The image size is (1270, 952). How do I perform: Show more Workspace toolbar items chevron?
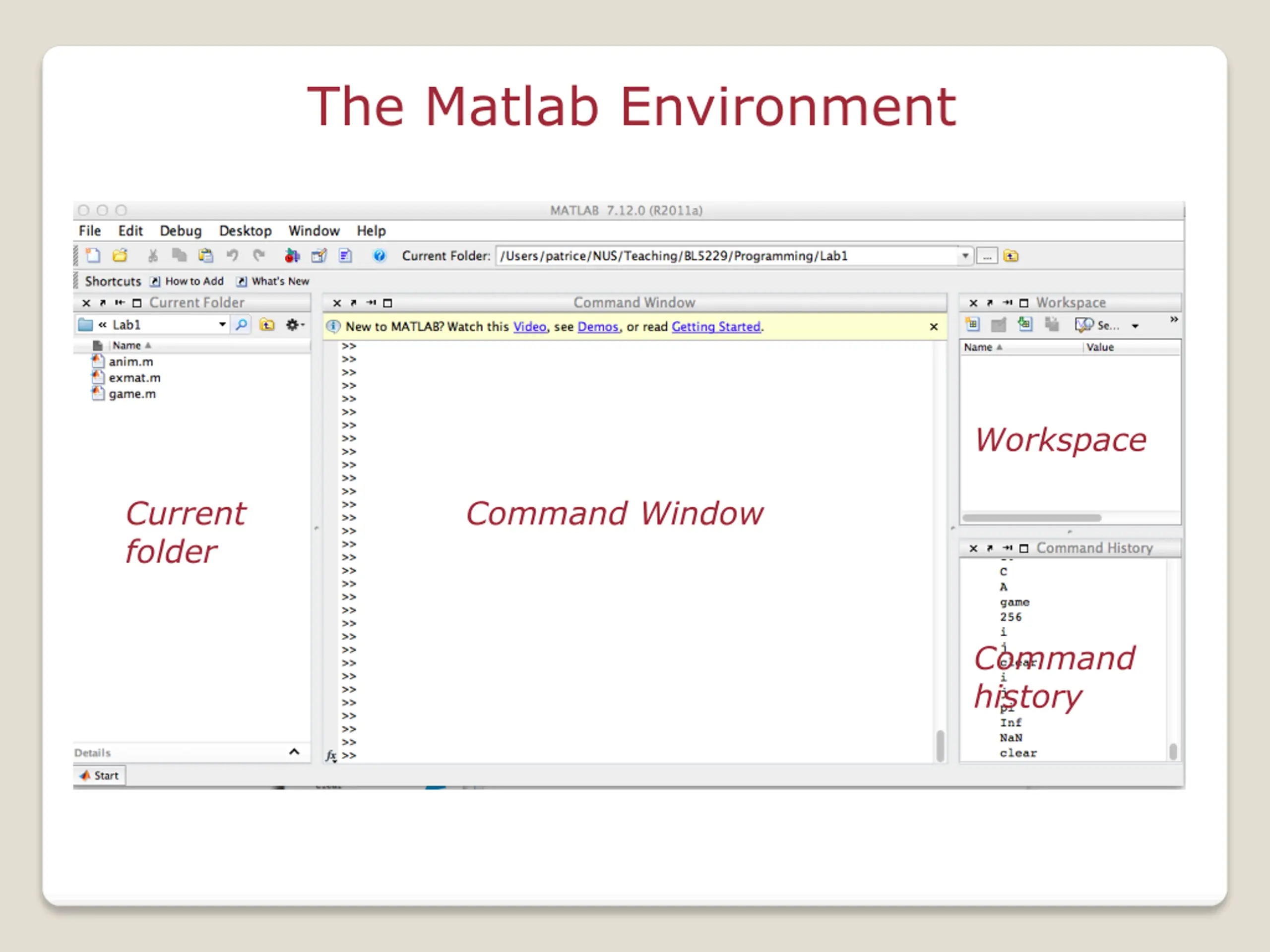pyautogui.click(x=1174, y=319)
